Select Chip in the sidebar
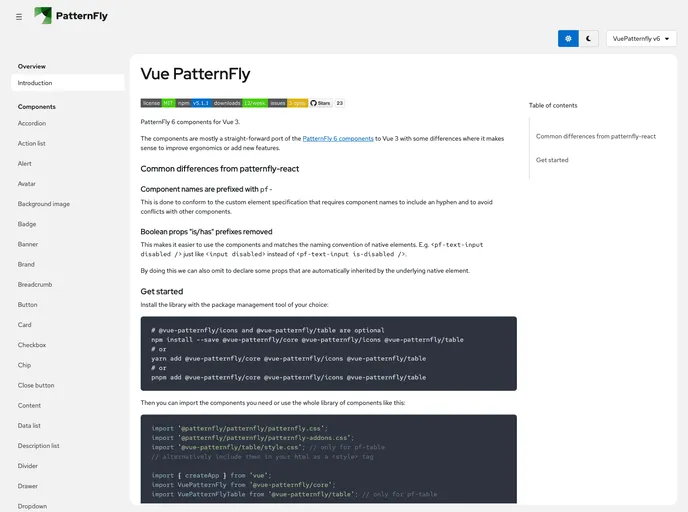688x512 pixels. tap(24, 365)
